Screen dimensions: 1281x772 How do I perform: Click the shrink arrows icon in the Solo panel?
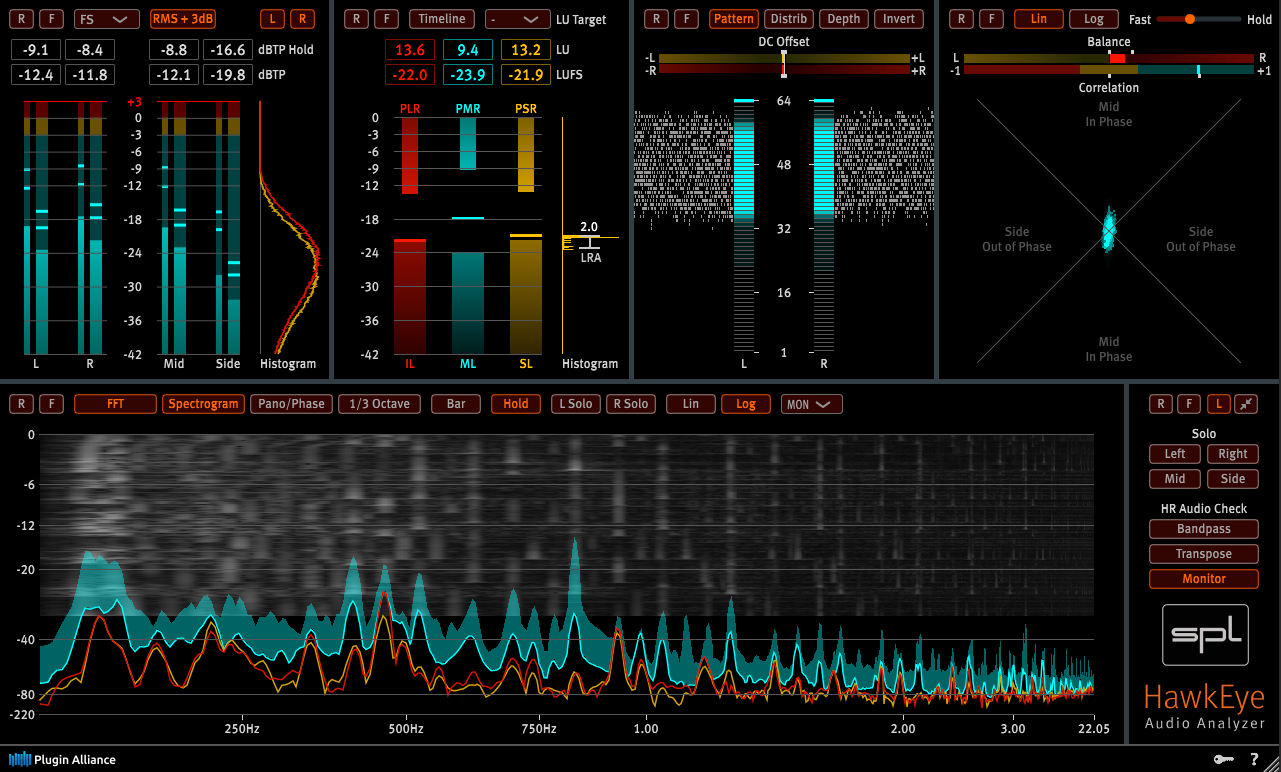[1245, 404]
